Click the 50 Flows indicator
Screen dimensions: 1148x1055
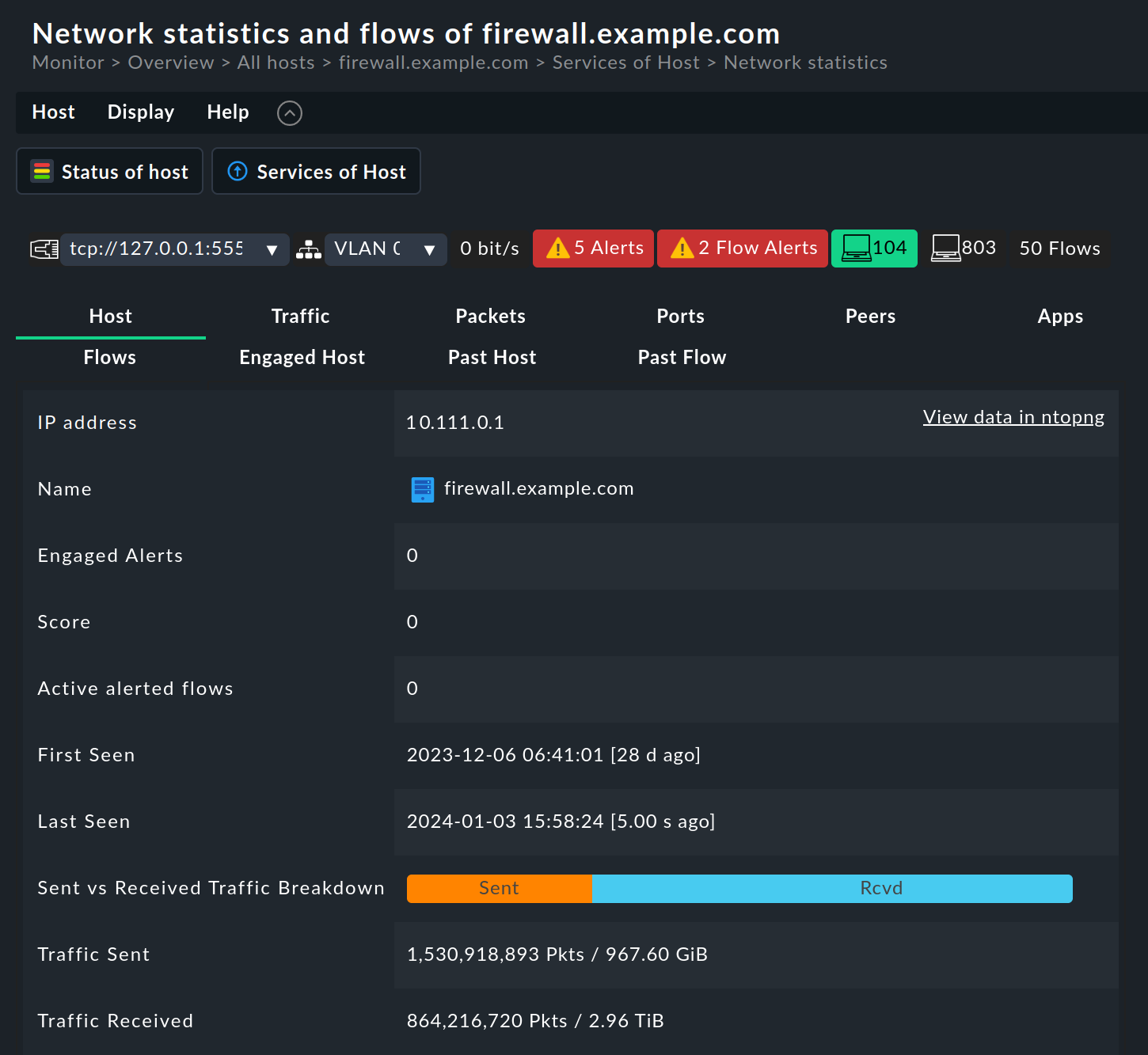1059,248
